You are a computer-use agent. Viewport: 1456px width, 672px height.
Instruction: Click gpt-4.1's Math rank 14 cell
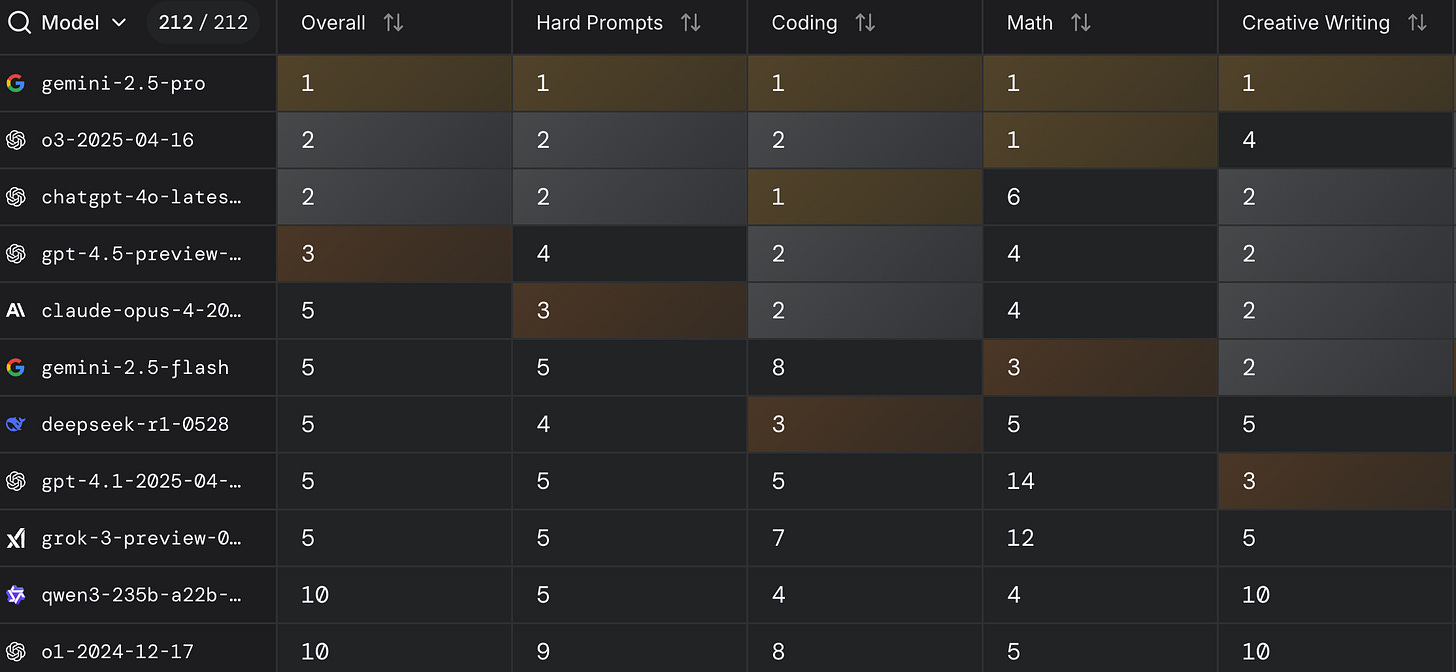click(x=1100, y=481)
